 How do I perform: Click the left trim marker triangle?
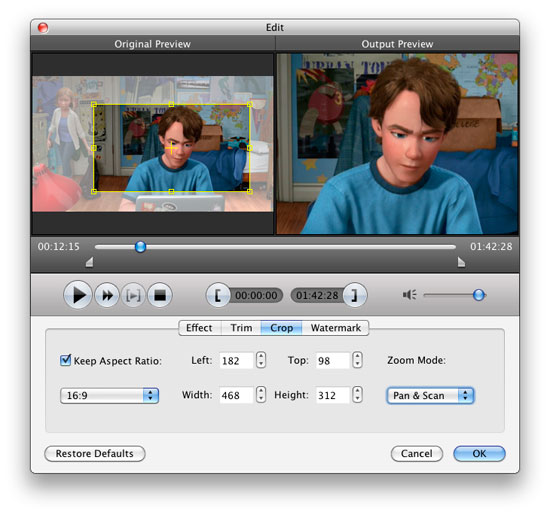(90, 262)
